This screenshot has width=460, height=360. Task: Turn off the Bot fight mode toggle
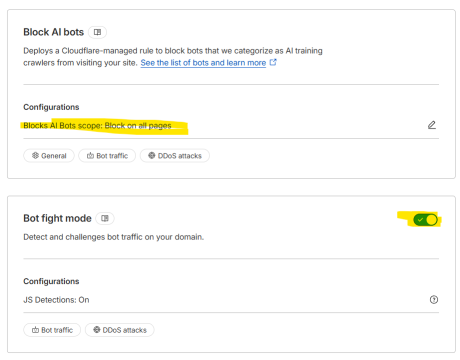coord(425,220)
